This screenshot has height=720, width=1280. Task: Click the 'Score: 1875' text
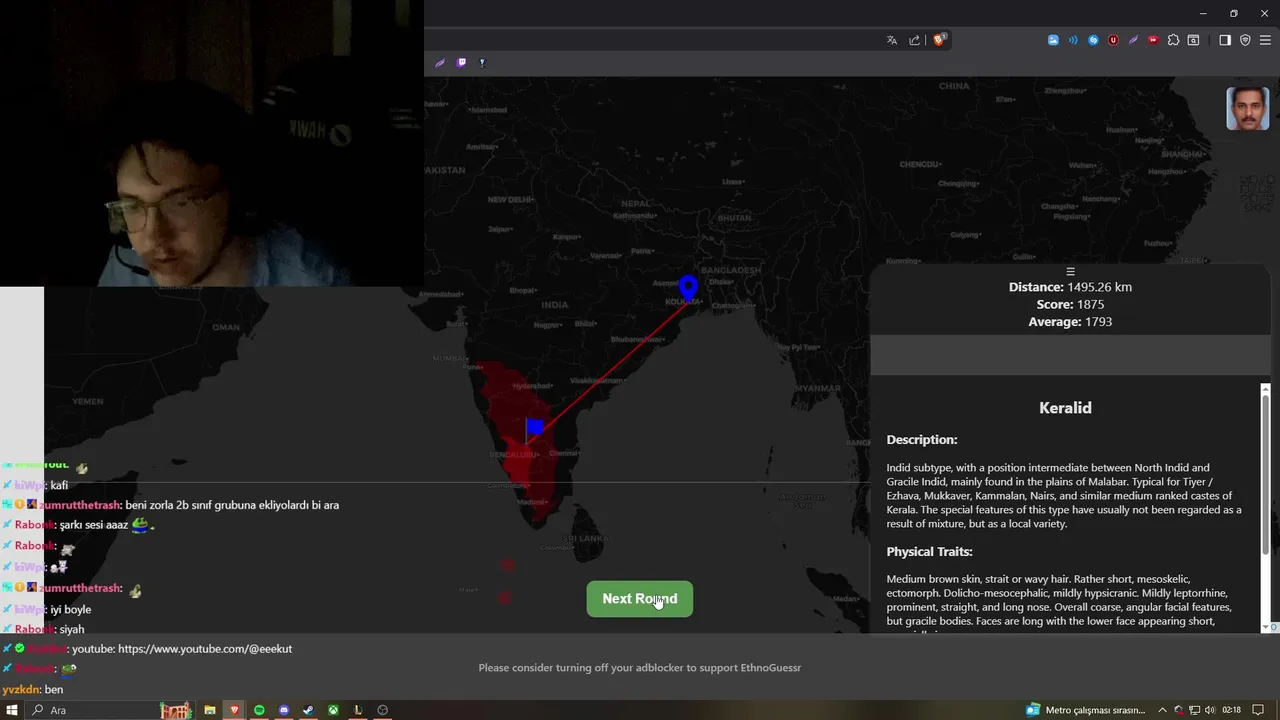point(1070,304)
